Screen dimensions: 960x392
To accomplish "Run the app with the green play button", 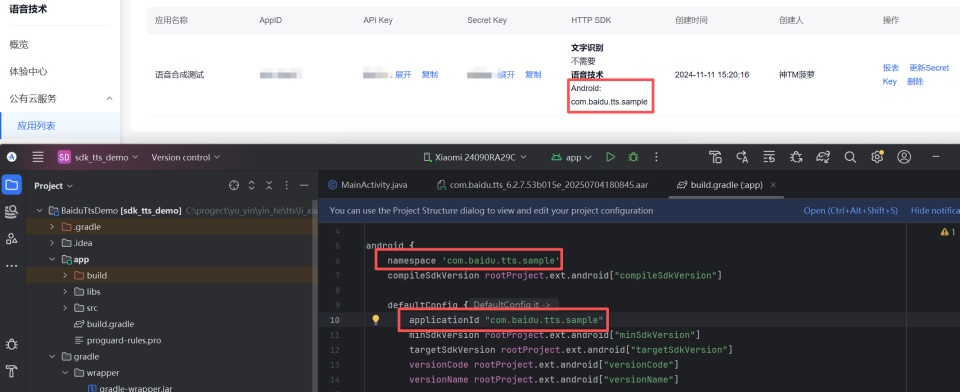I will (x=610, y=157).
